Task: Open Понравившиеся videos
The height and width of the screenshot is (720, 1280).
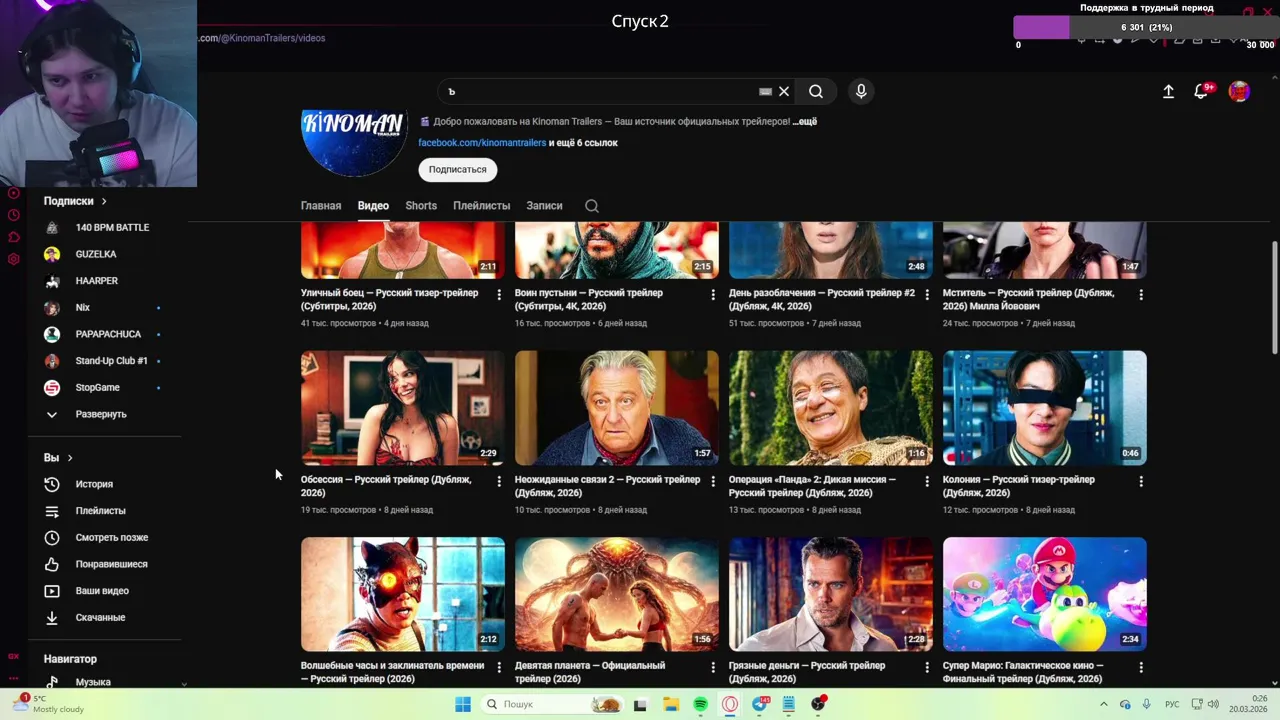Action: tap(111, 564)
